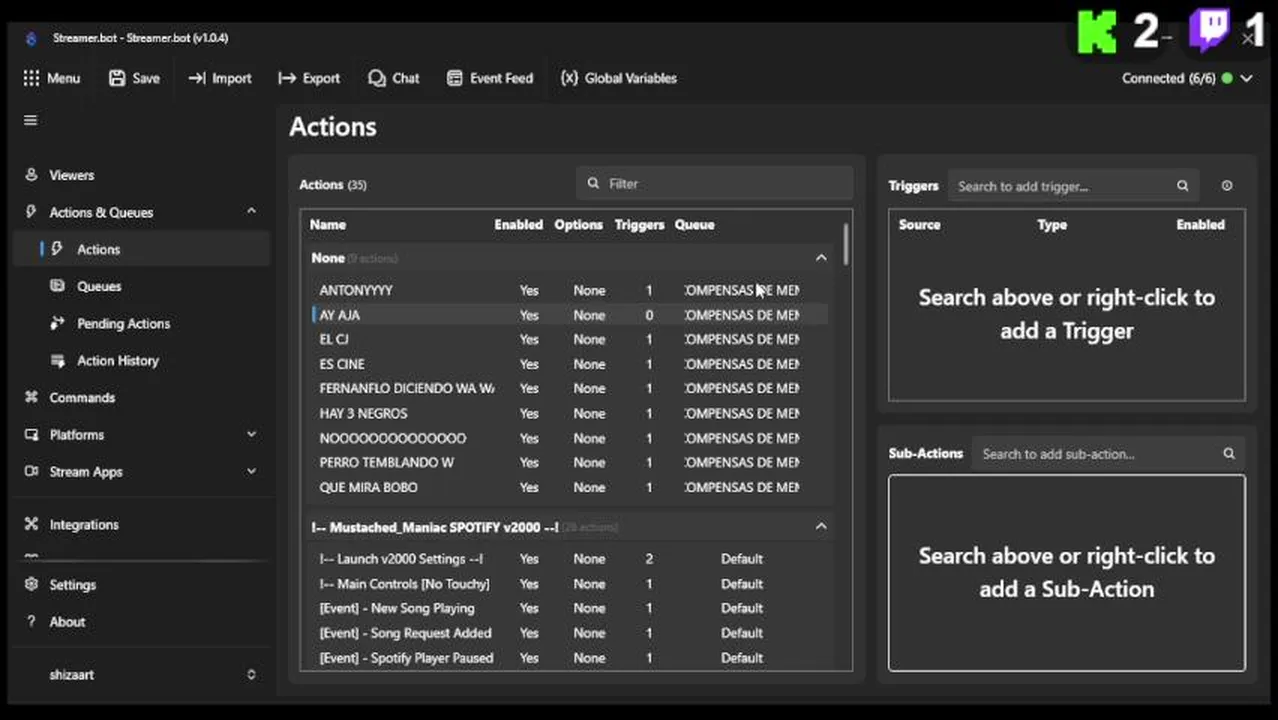Sort actions by Options column header
This screenshot has width=1278, height=720.
point(578,225)
